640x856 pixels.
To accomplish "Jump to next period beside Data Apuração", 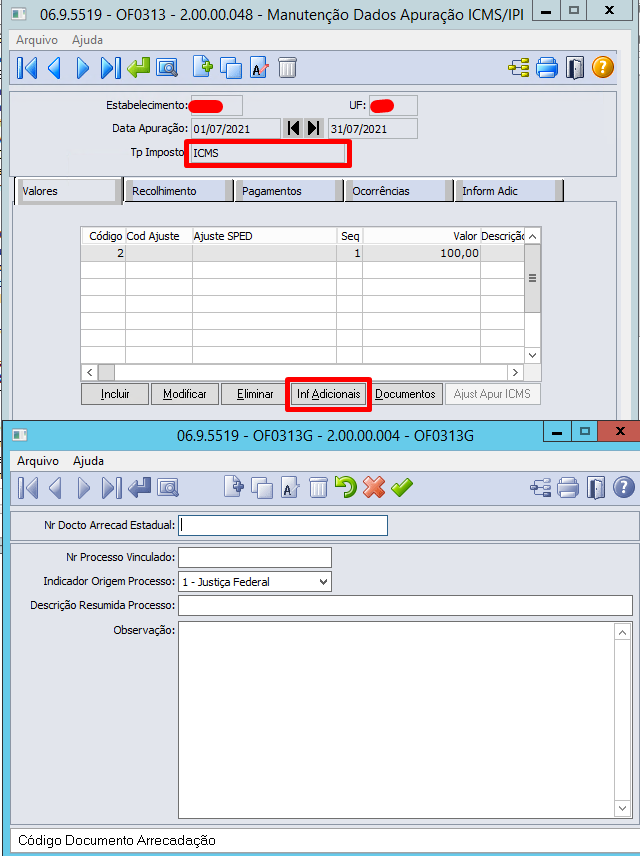I will [x=313, y=128].
